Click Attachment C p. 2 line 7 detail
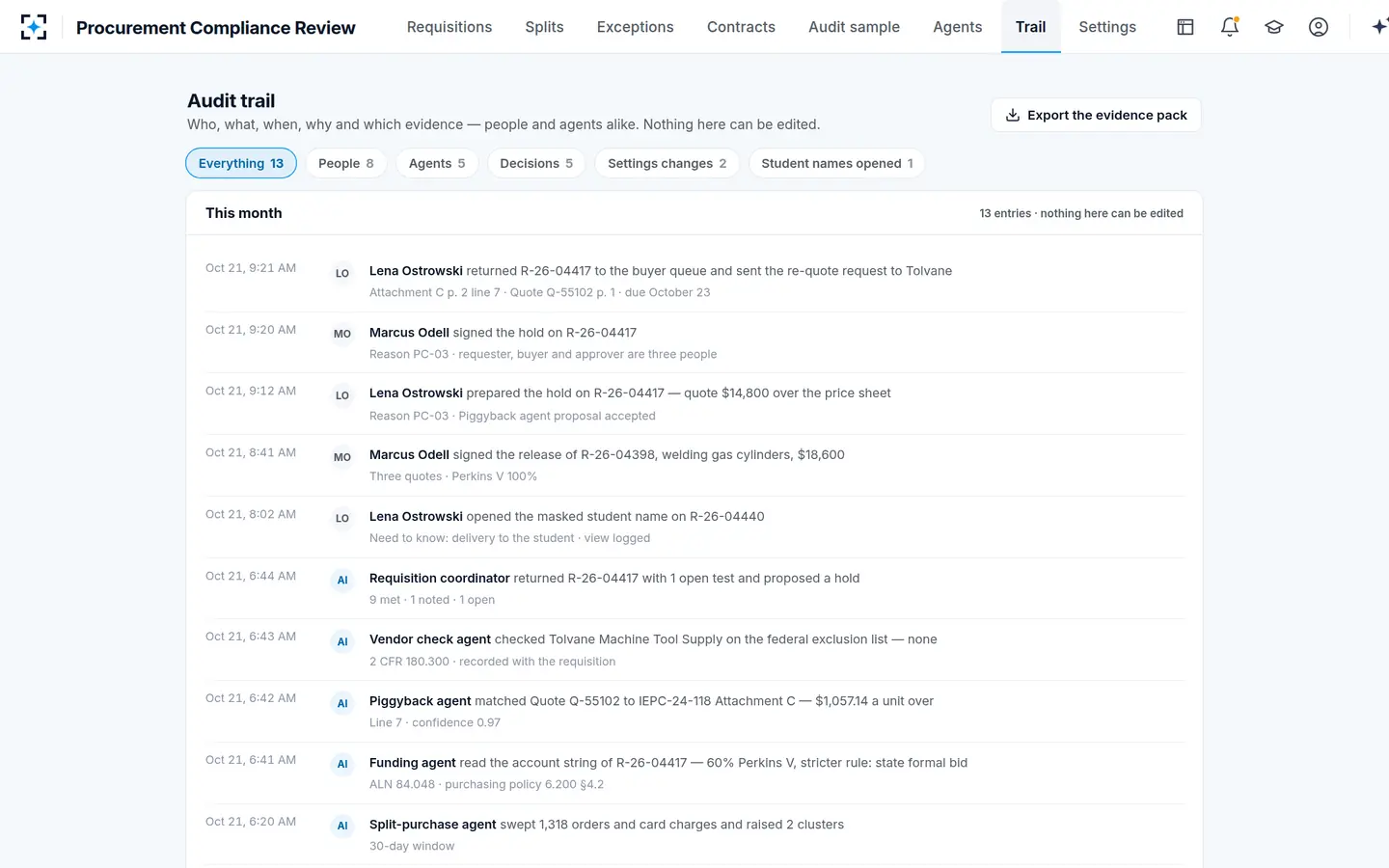The height and width of the screenshot is (868, 1389). (x=539, y=292)
